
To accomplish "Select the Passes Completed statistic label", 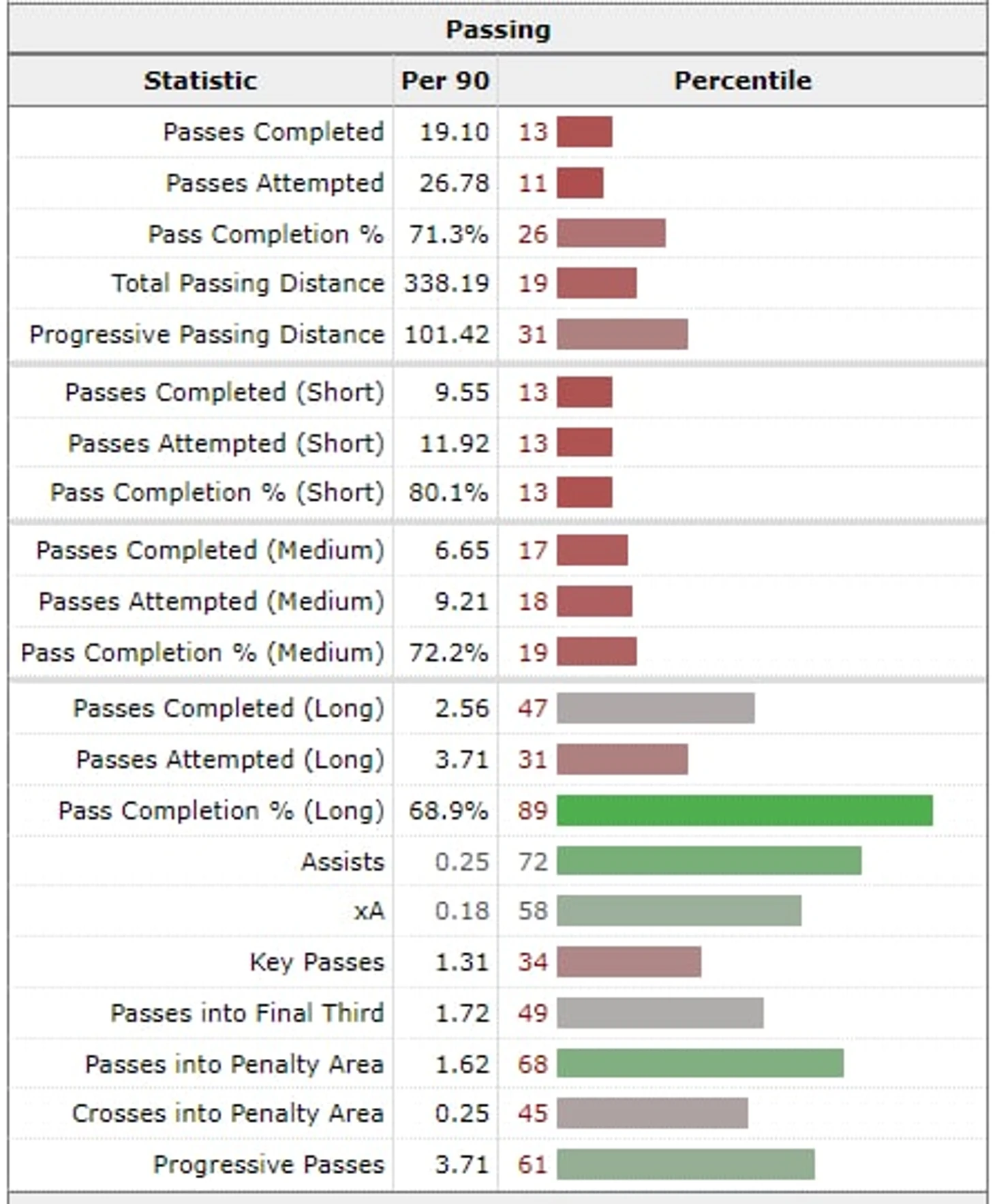I will [273, 132].
